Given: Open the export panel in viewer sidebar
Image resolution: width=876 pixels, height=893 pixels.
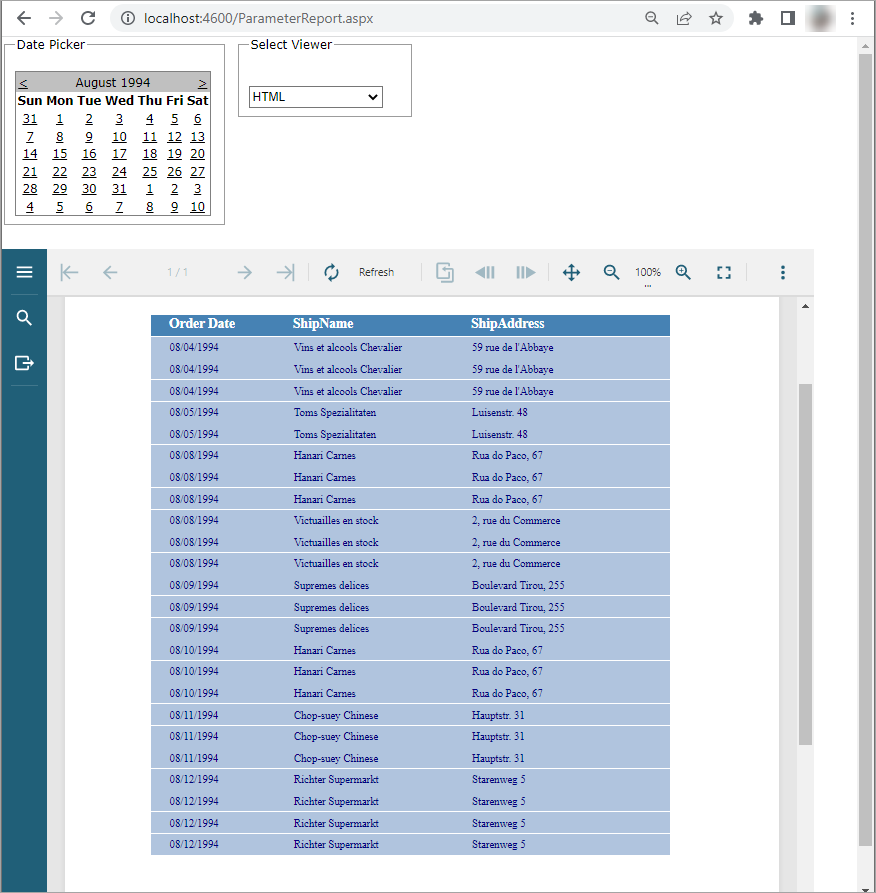Looking at the screenshot, I should [x=24, y=363].
